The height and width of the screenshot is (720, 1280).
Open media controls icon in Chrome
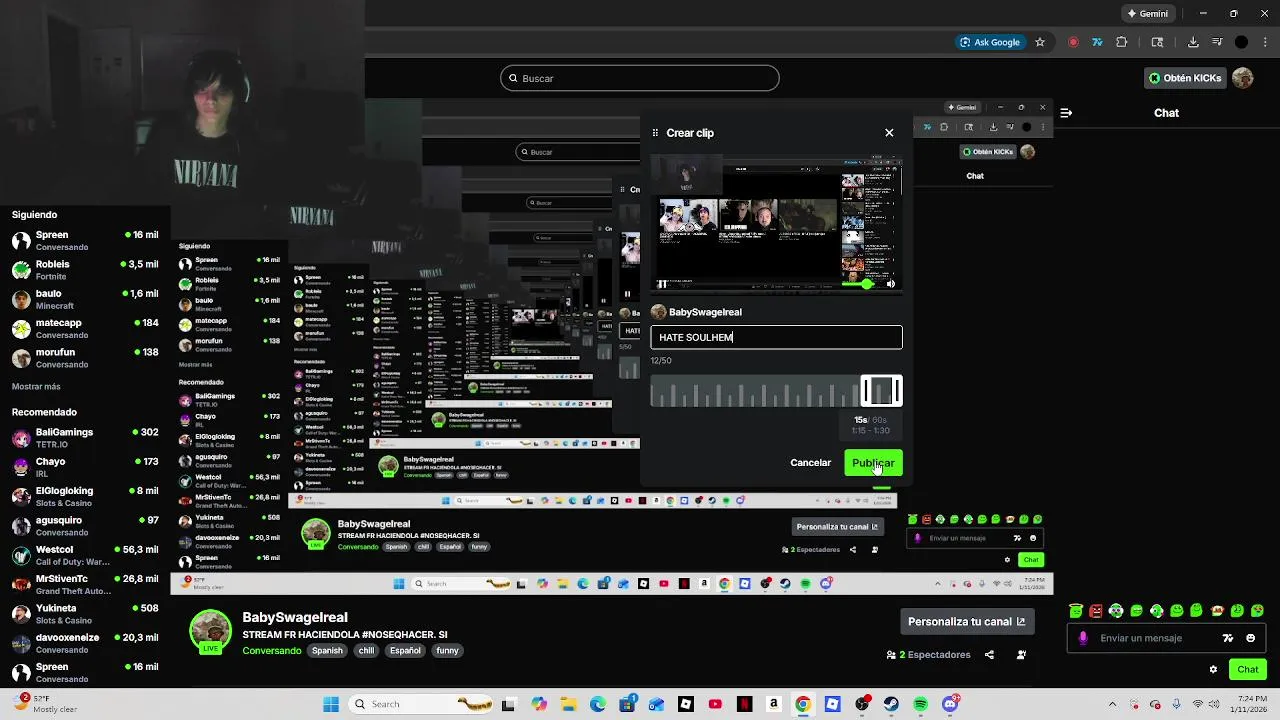click(1217, 42)
